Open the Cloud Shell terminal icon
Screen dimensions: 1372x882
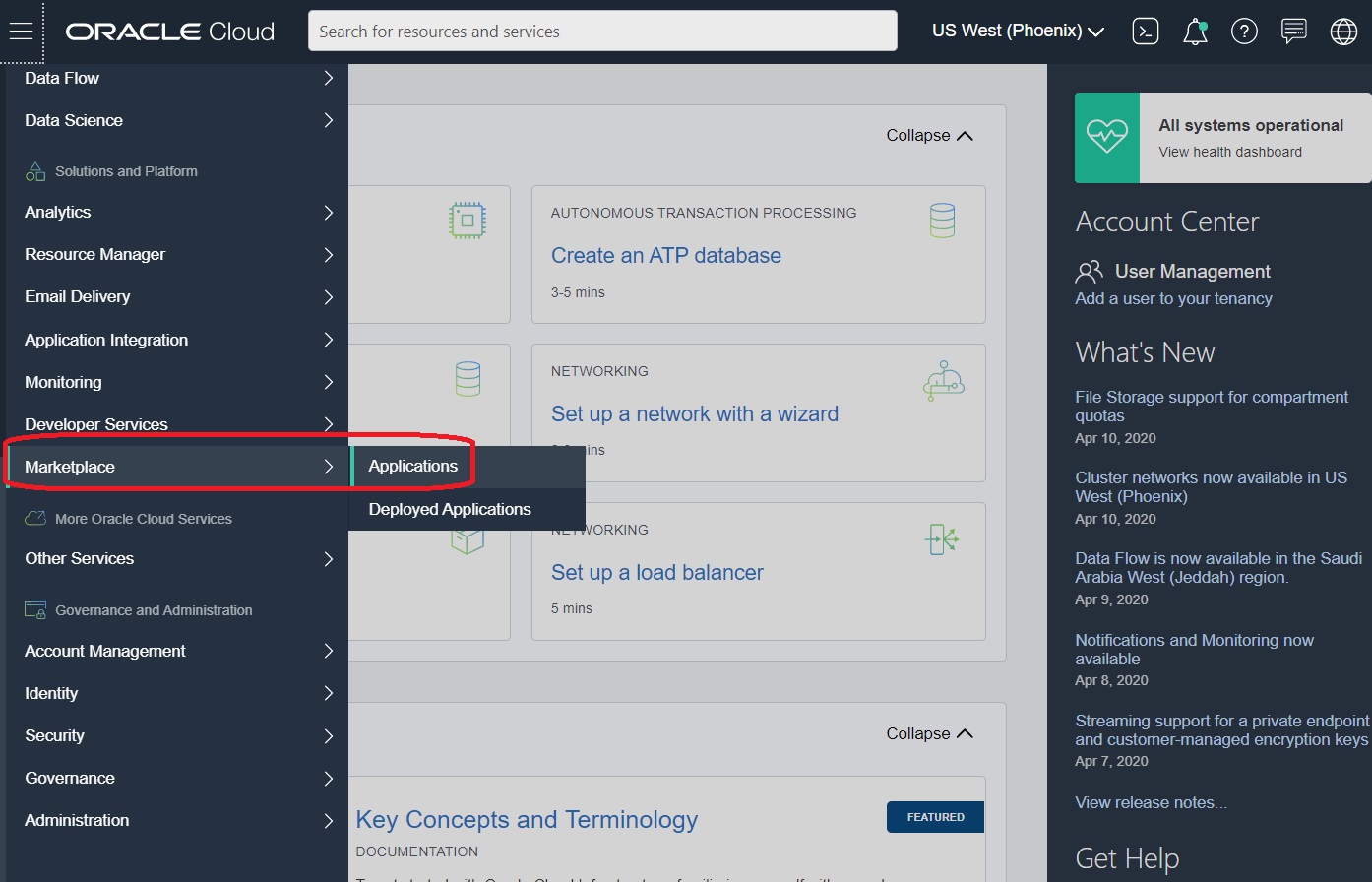coord(1146,31)
